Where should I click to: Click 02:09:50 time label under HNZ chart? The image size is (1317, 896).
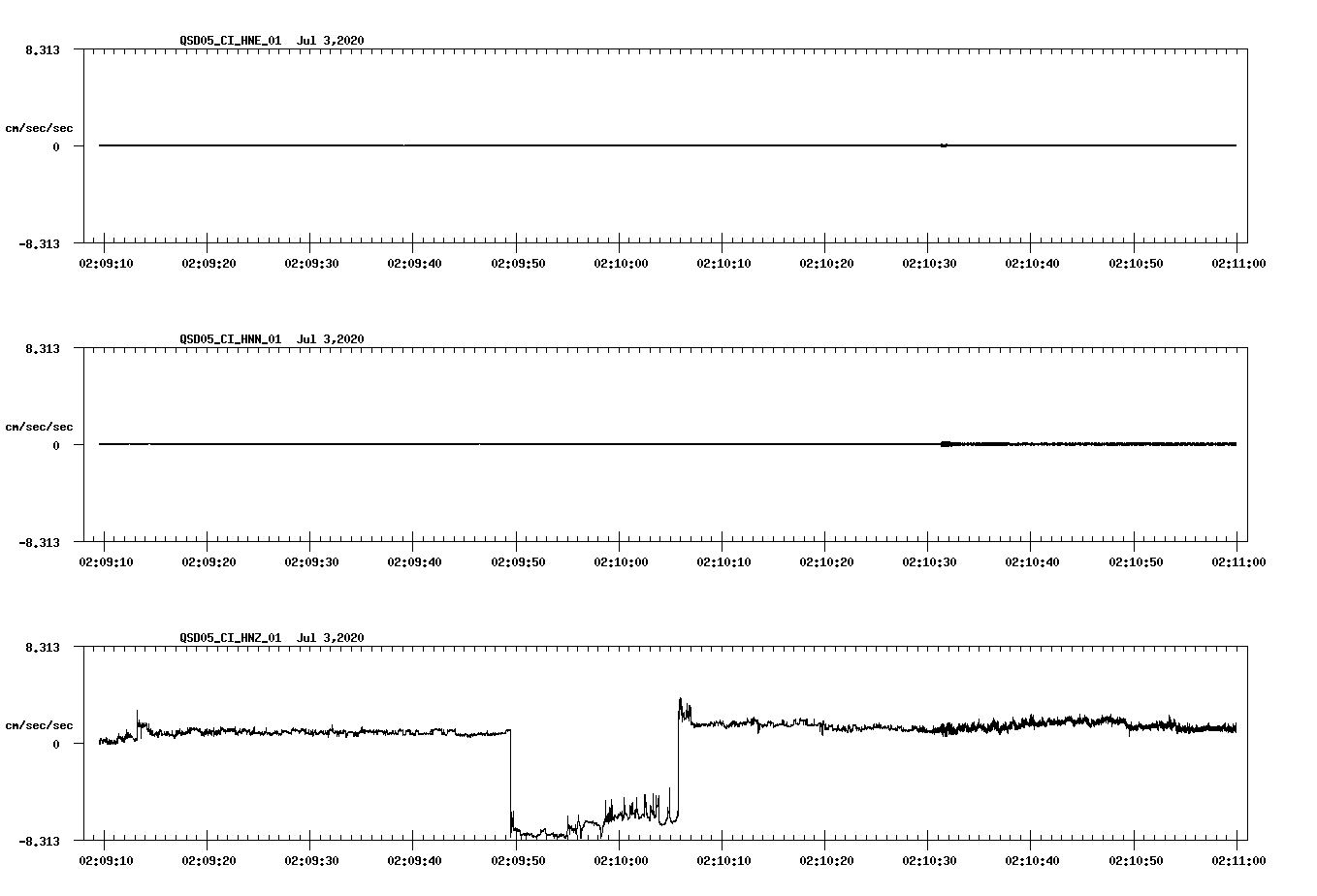point(517,860)
